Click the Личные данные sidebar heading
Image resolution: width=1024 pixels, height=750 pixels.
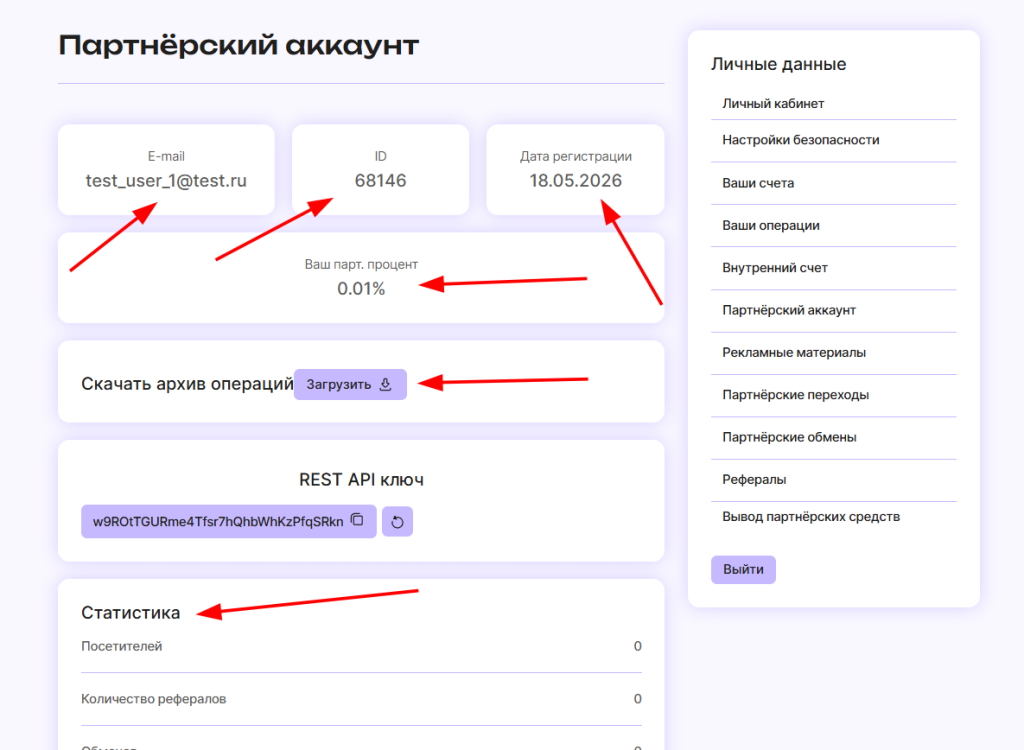coord(778,64)
